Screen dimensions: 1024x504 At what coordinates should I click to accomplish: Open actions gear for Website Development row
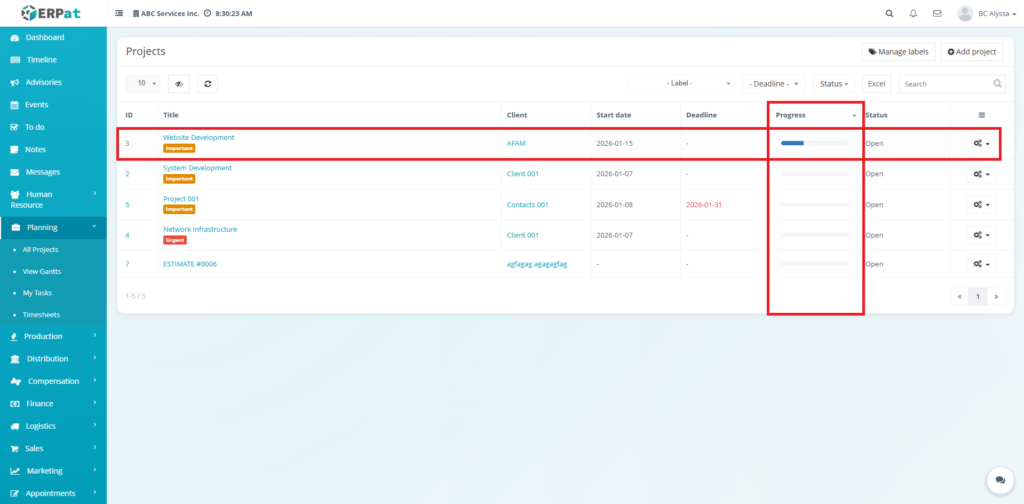tap(981, 144)
